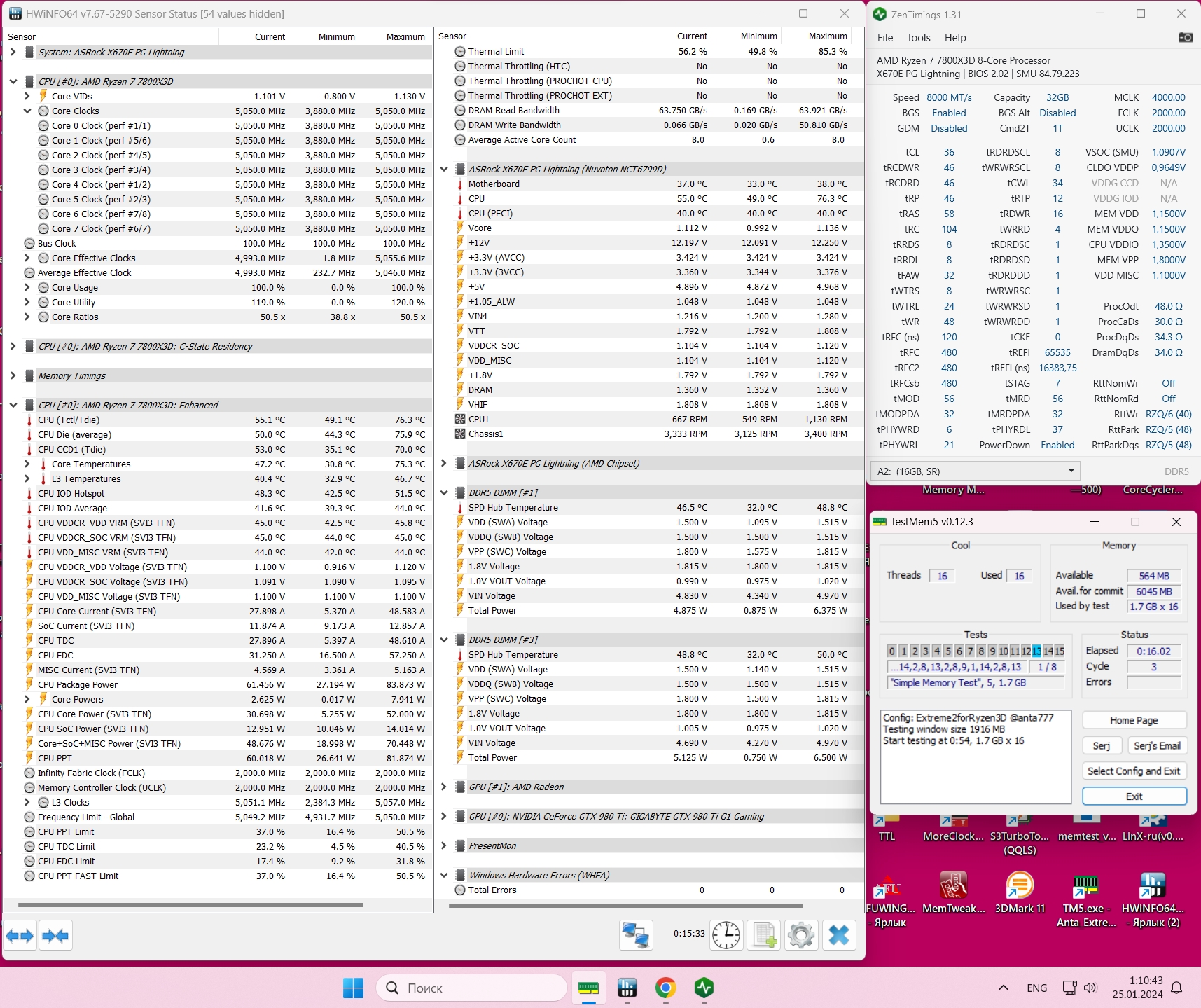Open the Help menu in ZenTimings
The image size is (1201, 1008).
[955, 38]
